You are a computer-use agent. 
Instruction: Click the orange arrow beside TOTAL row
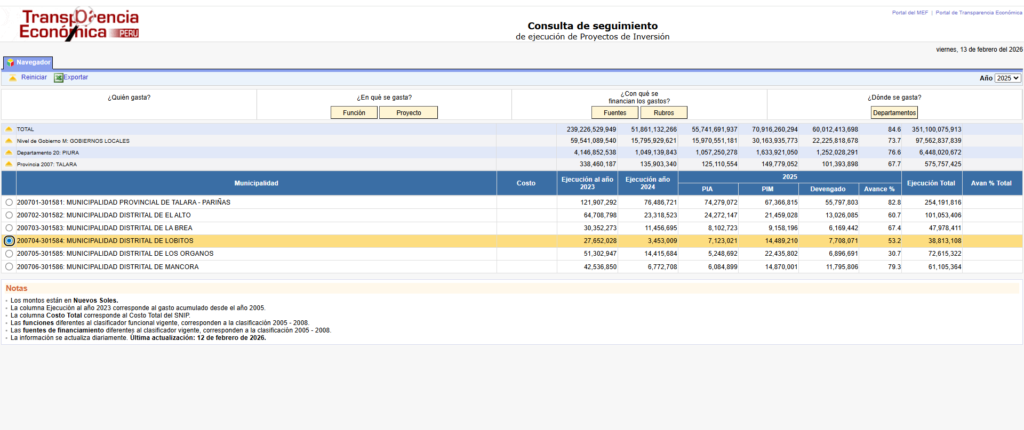coord(9,129)
